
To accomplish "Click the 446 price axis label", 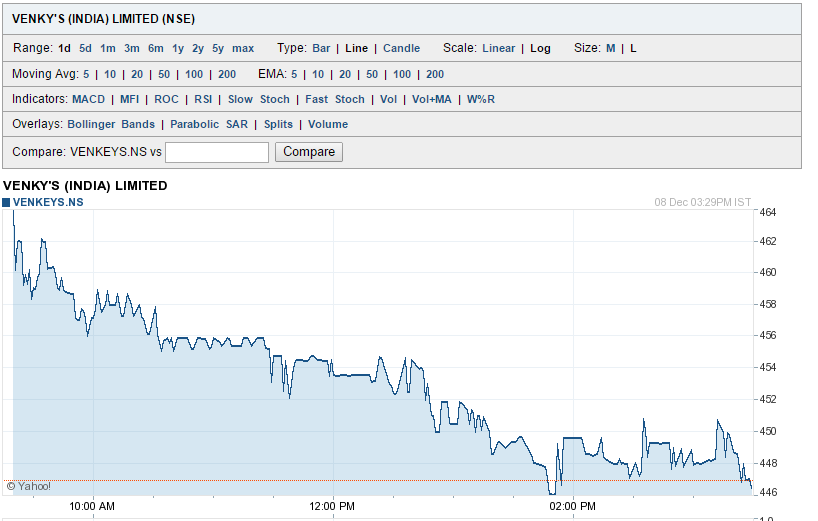I will pos(768,492).
